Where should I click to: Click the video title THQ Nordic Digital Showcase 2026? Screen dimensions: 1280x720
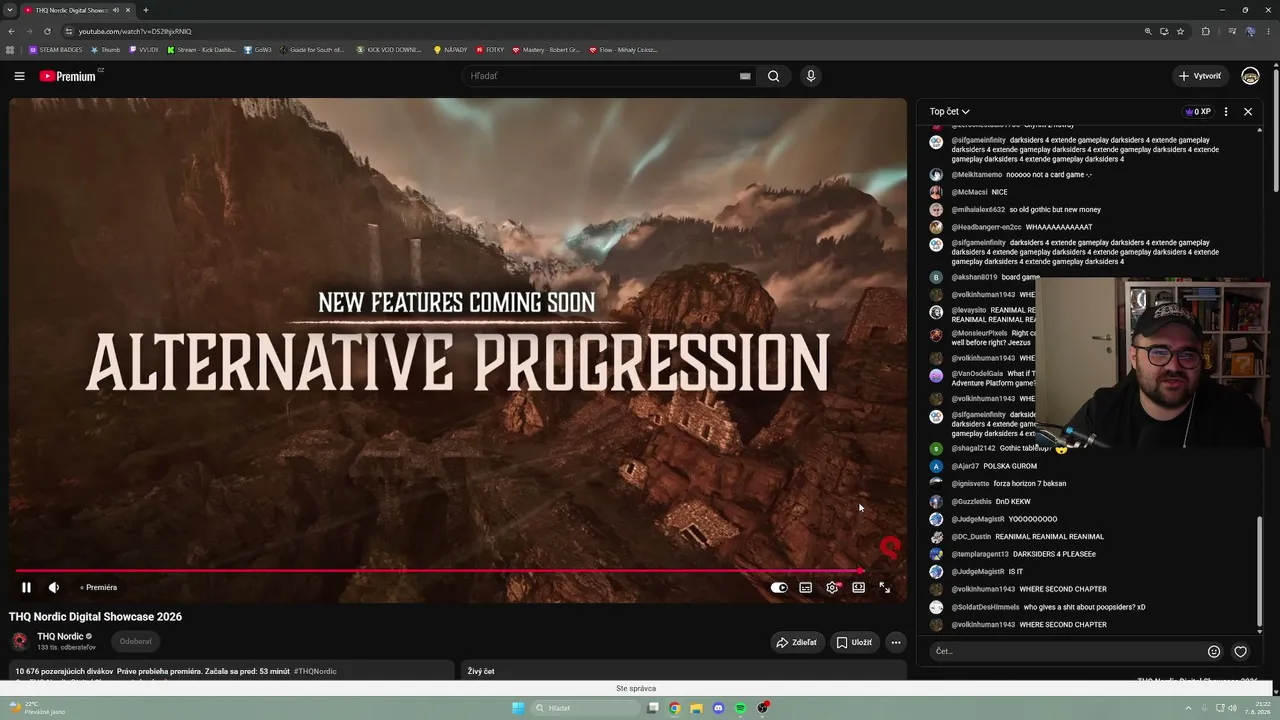tap(95, 617)
